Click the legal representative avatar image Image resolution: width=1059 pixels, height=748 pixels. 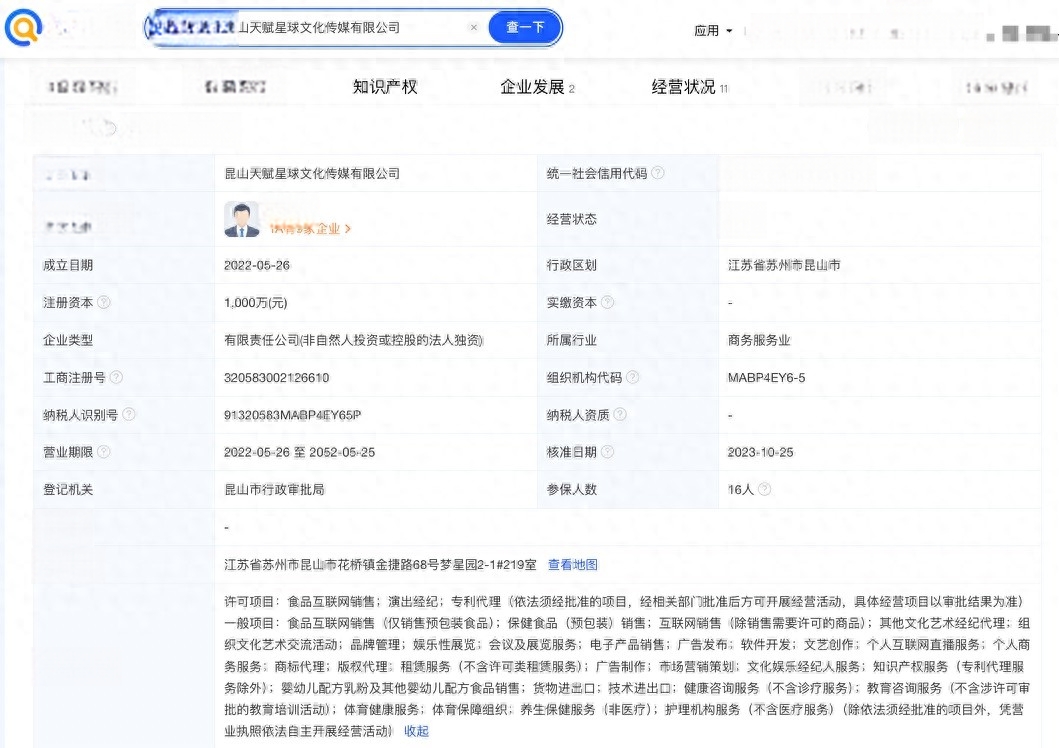pyautogui.click(x=242, y=219)
